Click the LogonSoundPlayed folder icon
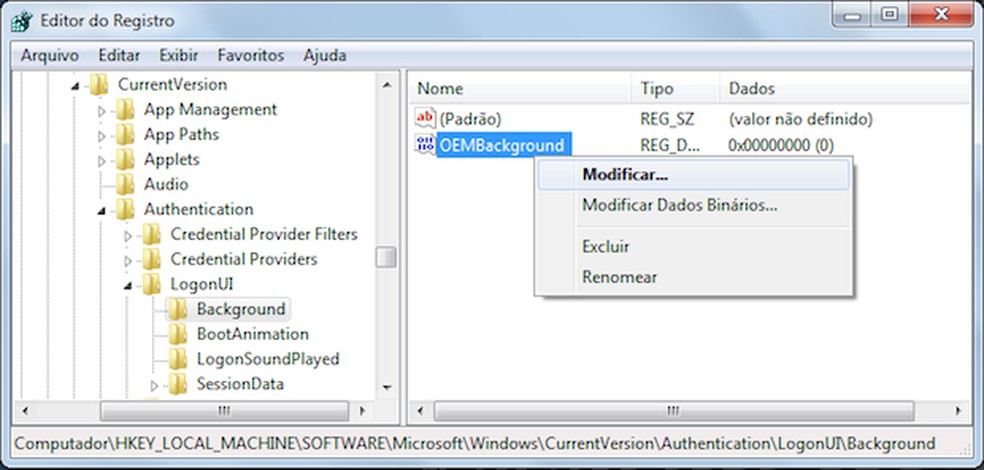Viewport: 984px width, 470px height. [x=178, y=359]
